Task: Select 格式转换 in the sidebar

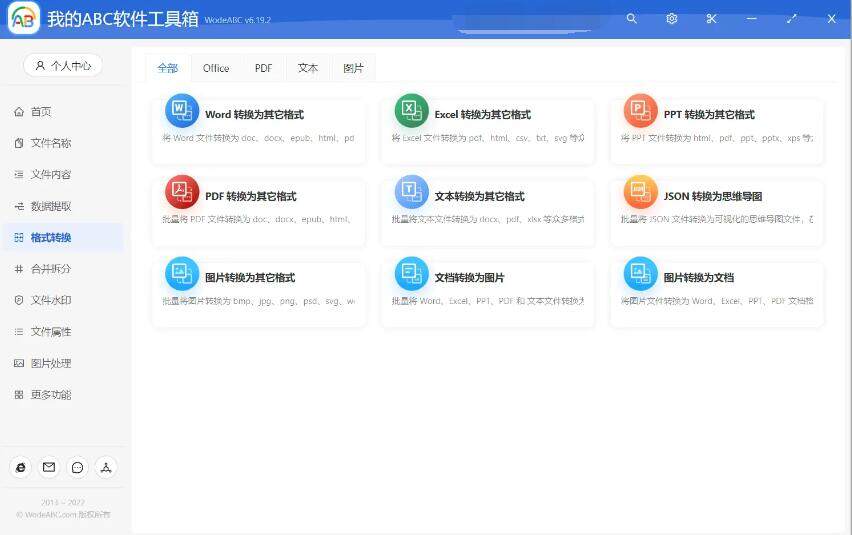Action: tap(62, 237)
